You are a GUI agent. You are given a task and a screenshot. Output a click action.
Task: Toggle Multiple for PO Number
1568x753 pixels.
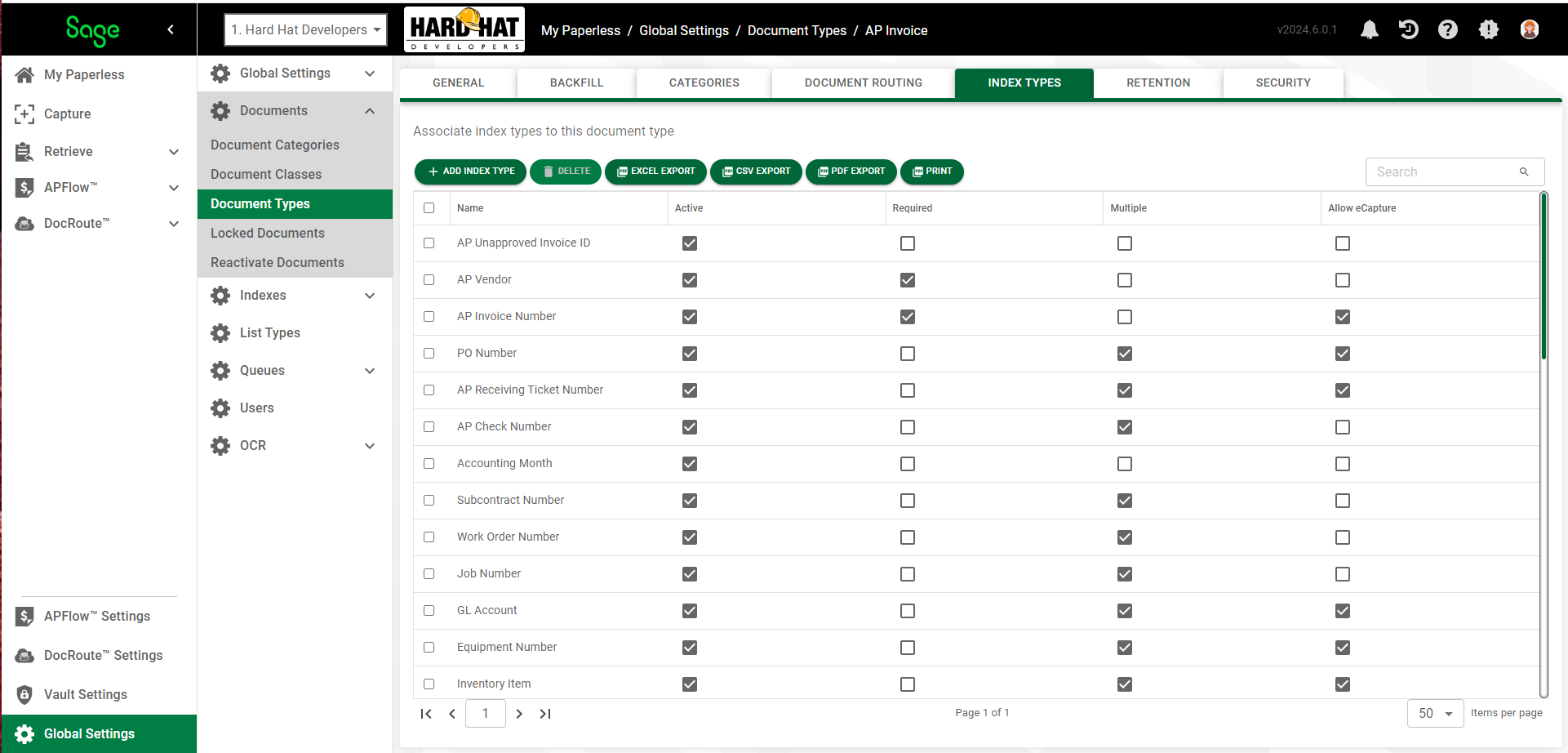[x=1125, y=354]
